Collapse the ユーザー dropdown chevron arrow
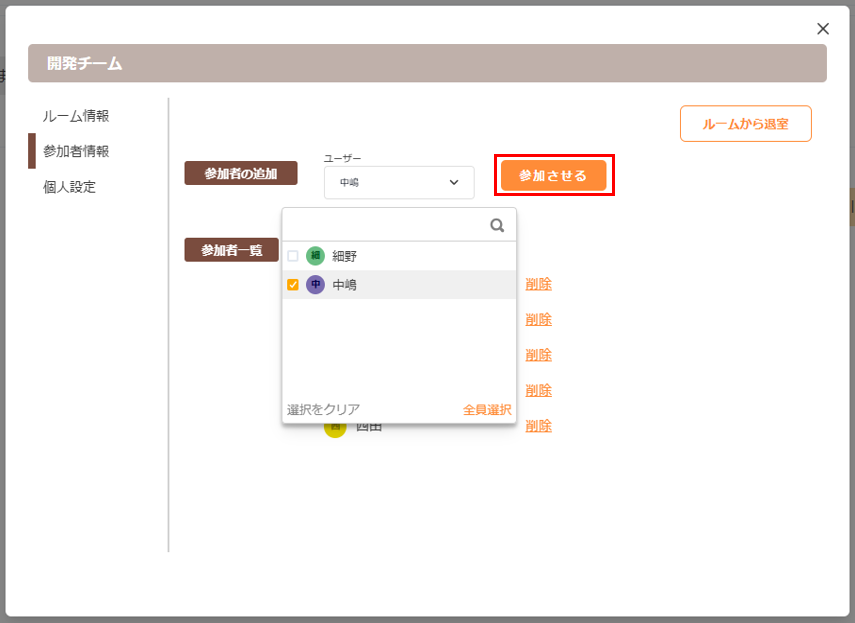 click(x=453, y=183)
